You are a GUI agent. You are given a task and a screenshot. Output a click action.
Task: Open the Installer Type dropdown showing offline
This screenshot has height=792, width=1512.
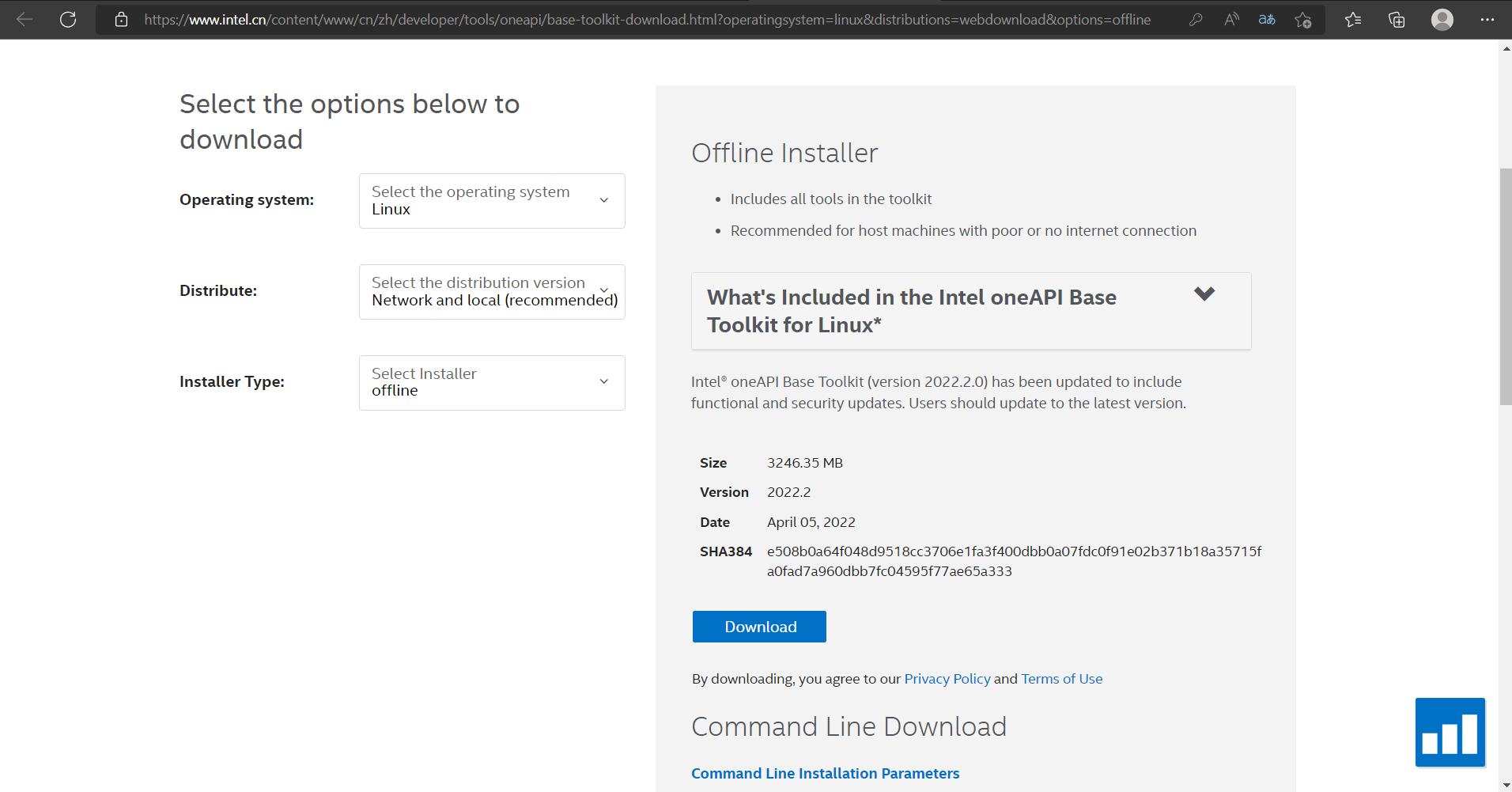(x=492, y=383)
